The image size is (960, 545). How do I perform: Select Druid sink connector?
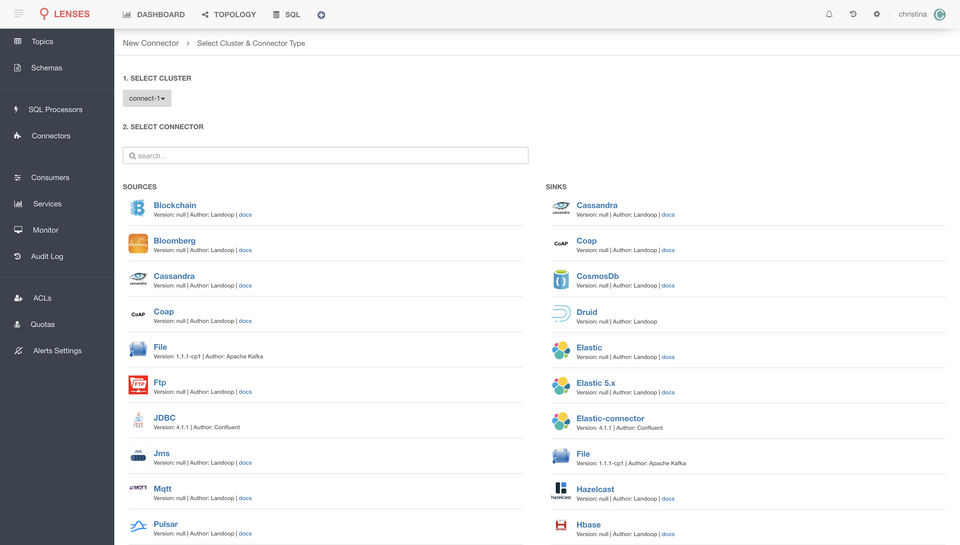click(x=587, y=312)
